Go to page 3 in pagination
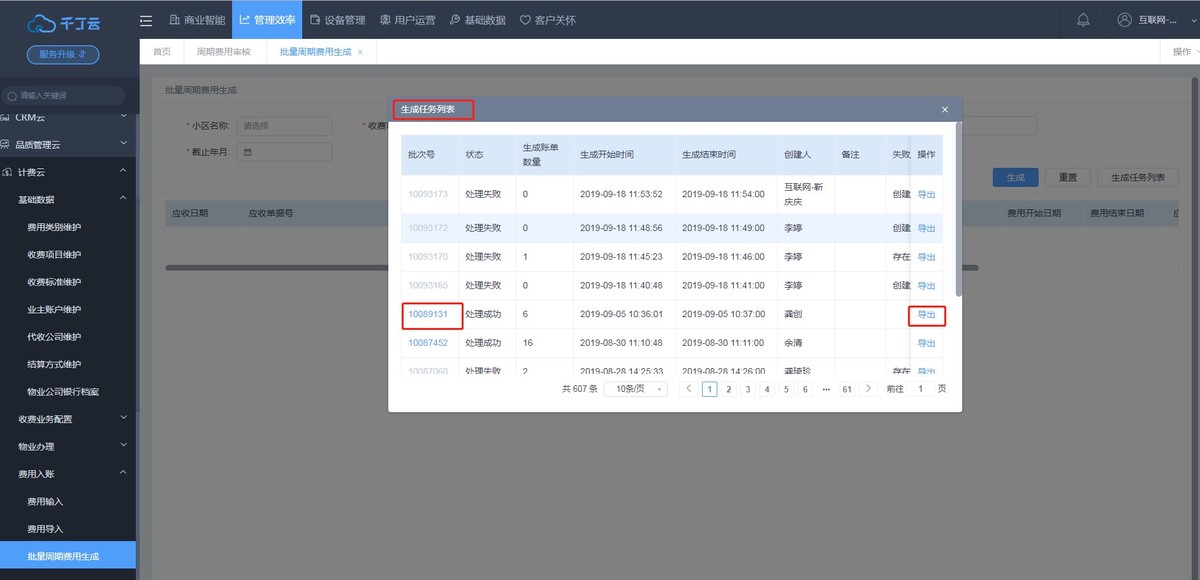1200x580 pixels. [x=747, y=389]
